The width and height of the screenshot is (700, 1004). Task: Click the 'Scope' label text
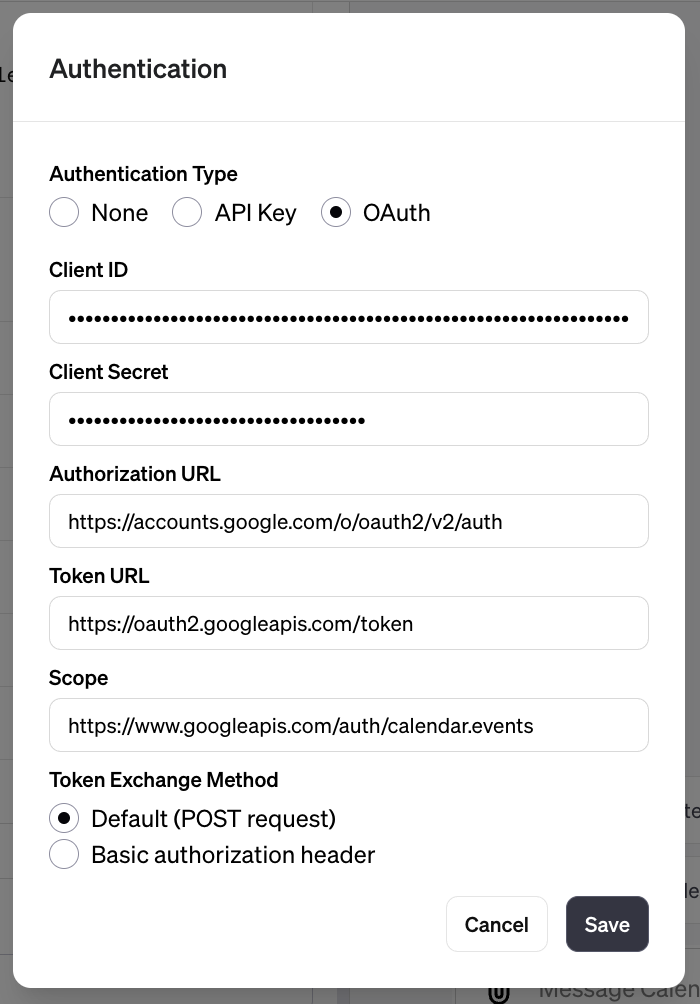pos(79,678)
